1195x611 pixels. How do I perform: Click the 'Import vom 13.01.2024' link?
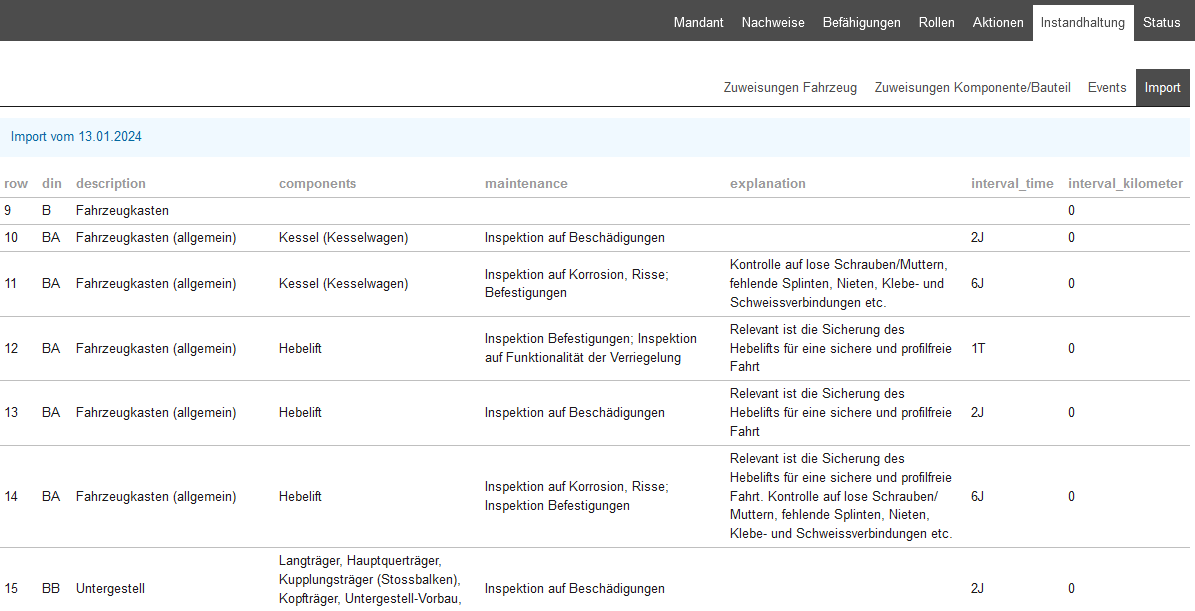76,137
